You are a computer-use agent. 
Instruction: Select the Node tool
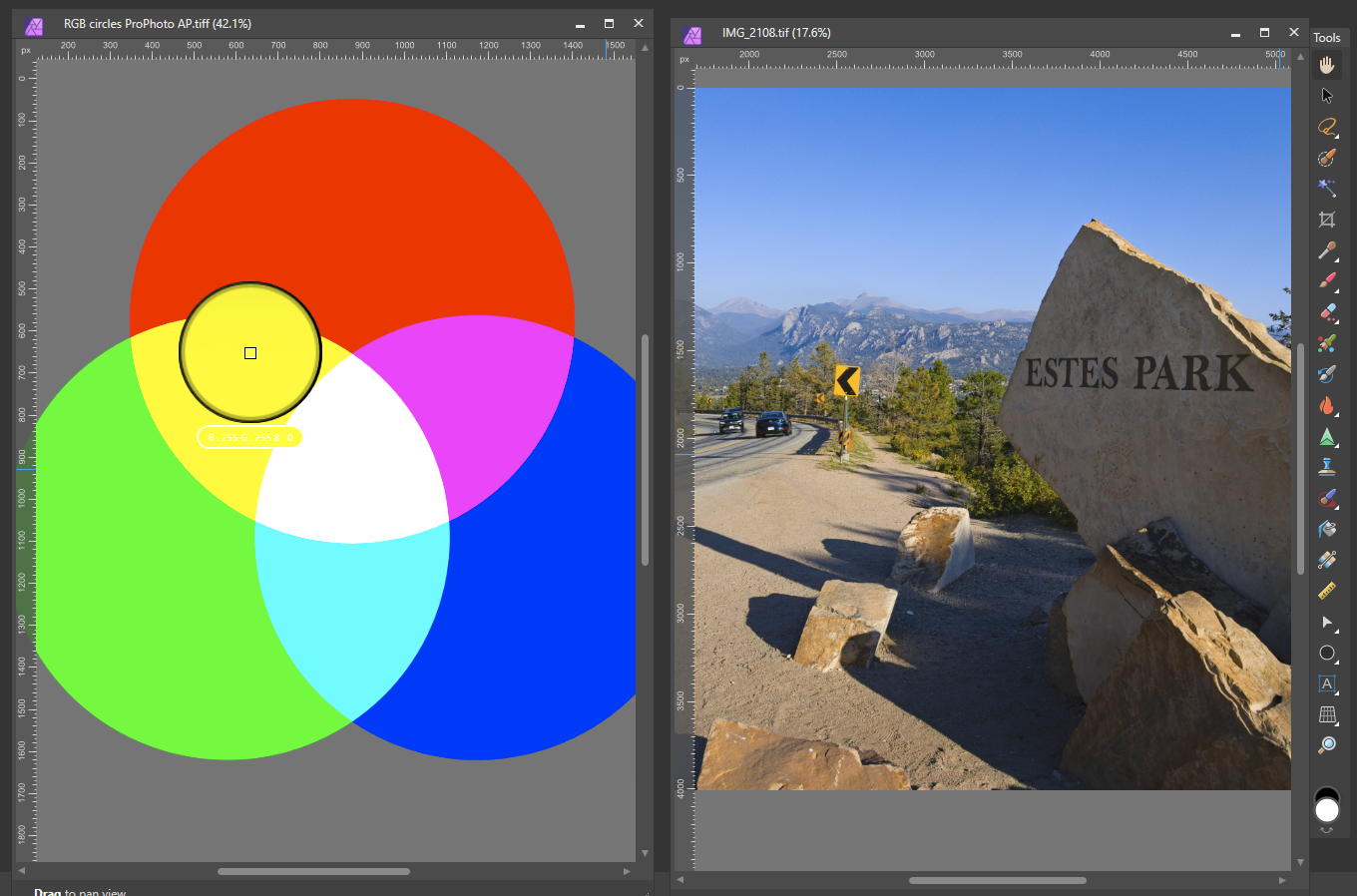[x=1327, y=622]
